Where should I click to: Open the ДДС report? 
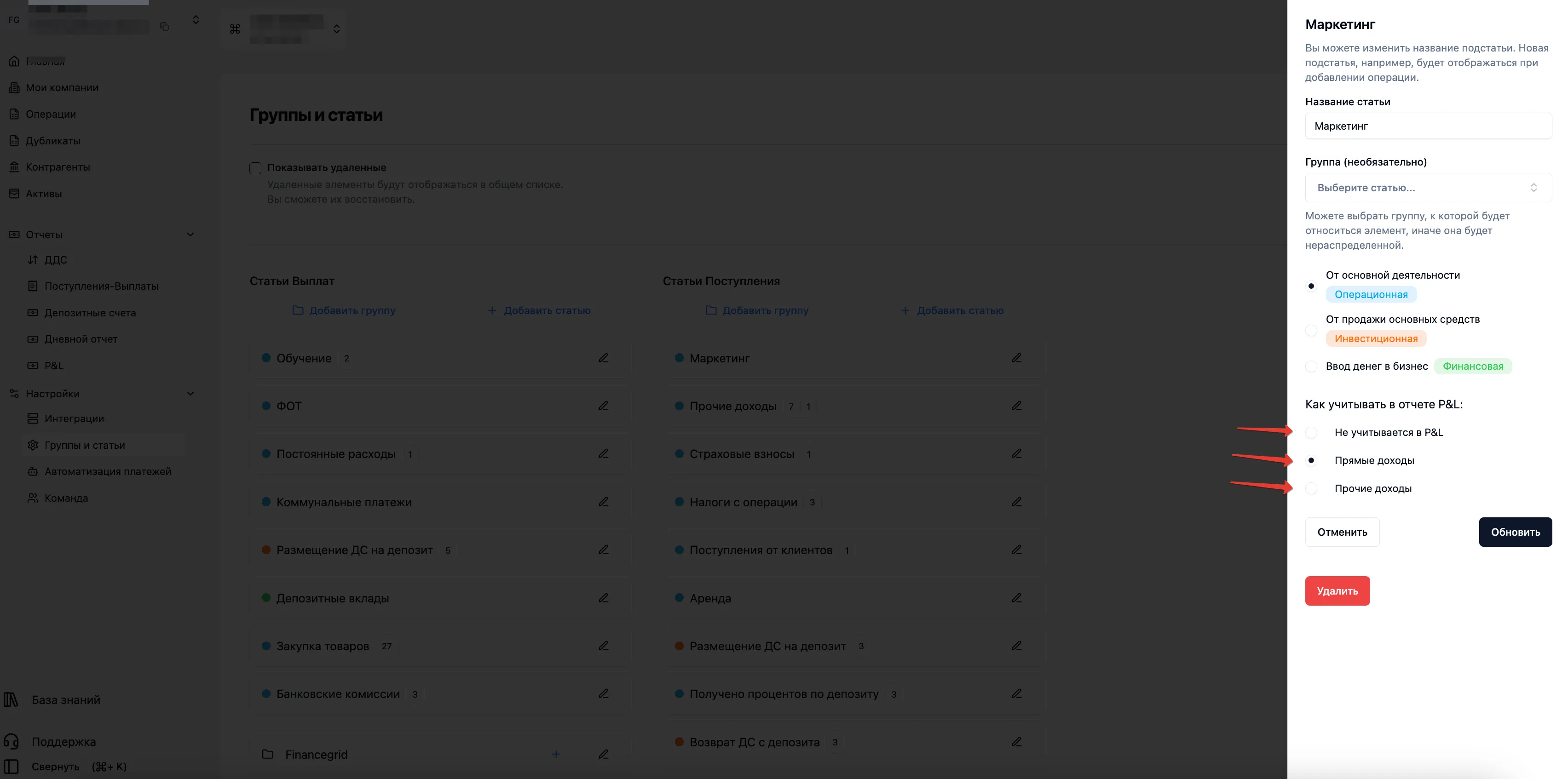(55, 260)
